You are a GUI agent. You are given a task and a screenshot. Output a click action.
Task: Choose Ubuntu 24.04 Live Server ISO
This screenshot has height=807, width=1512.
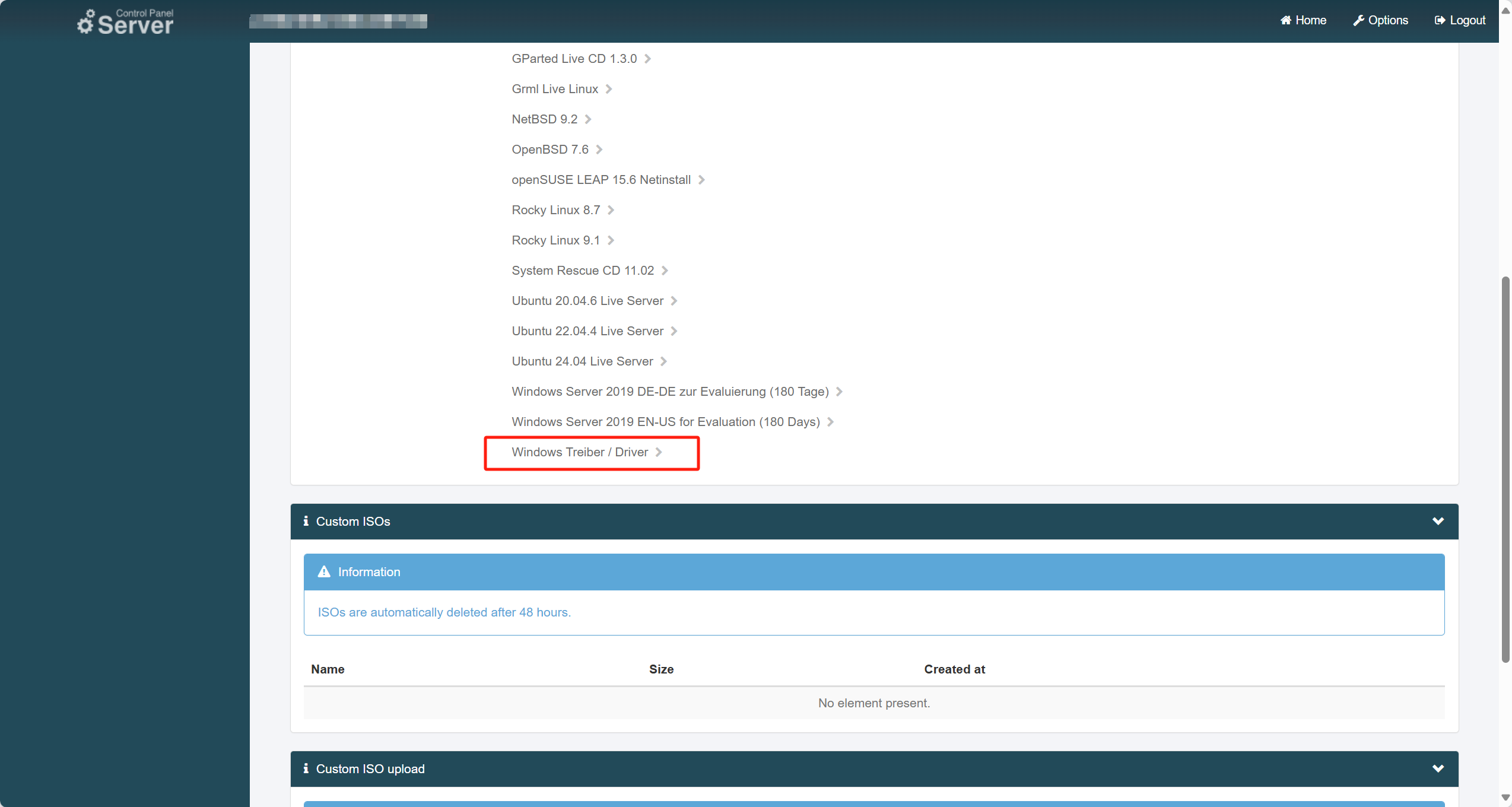coord(582,361)
